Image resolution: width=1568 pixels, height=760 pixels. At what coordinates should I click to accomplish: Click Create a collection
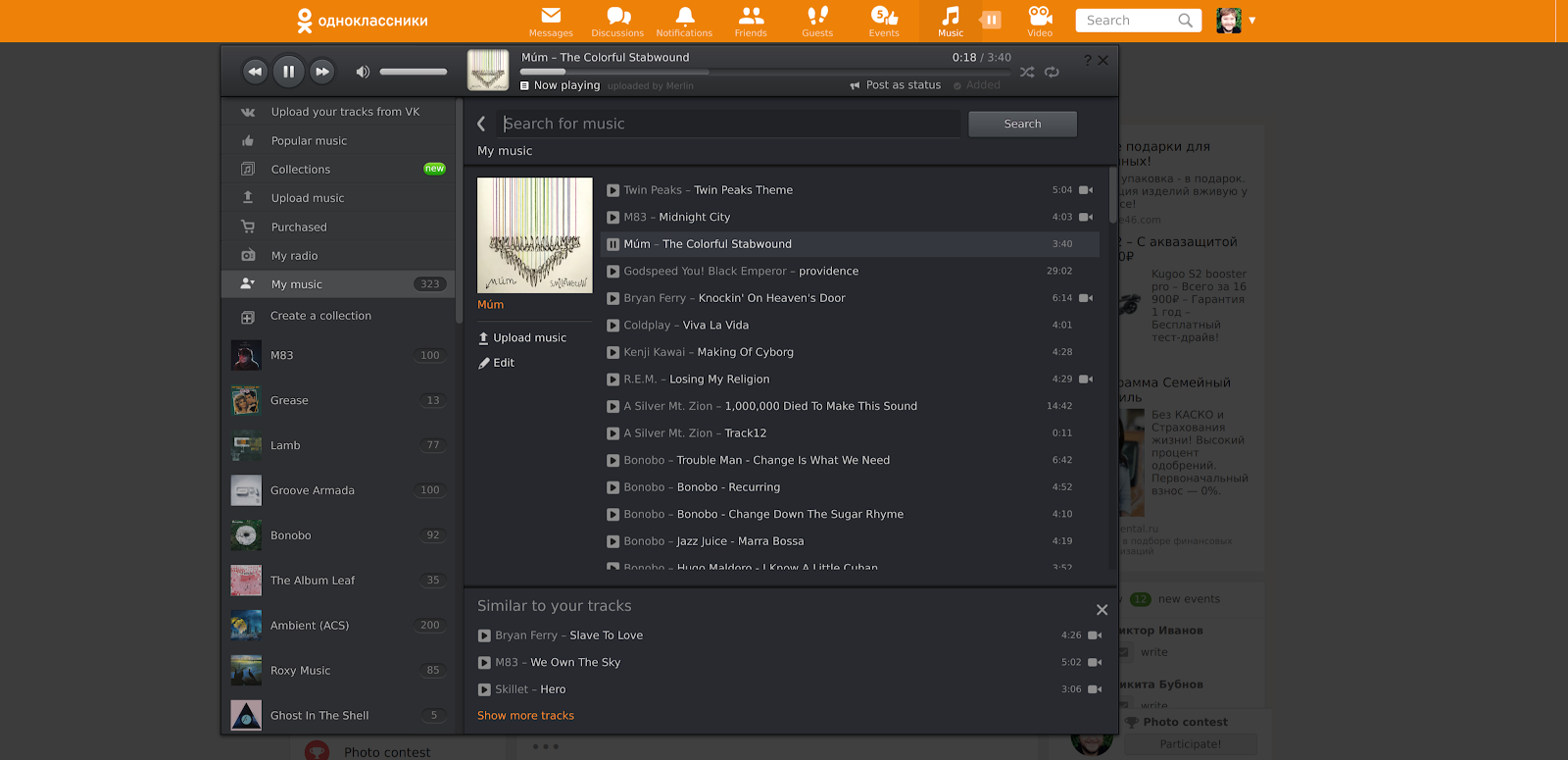click(x=339, y=316)
